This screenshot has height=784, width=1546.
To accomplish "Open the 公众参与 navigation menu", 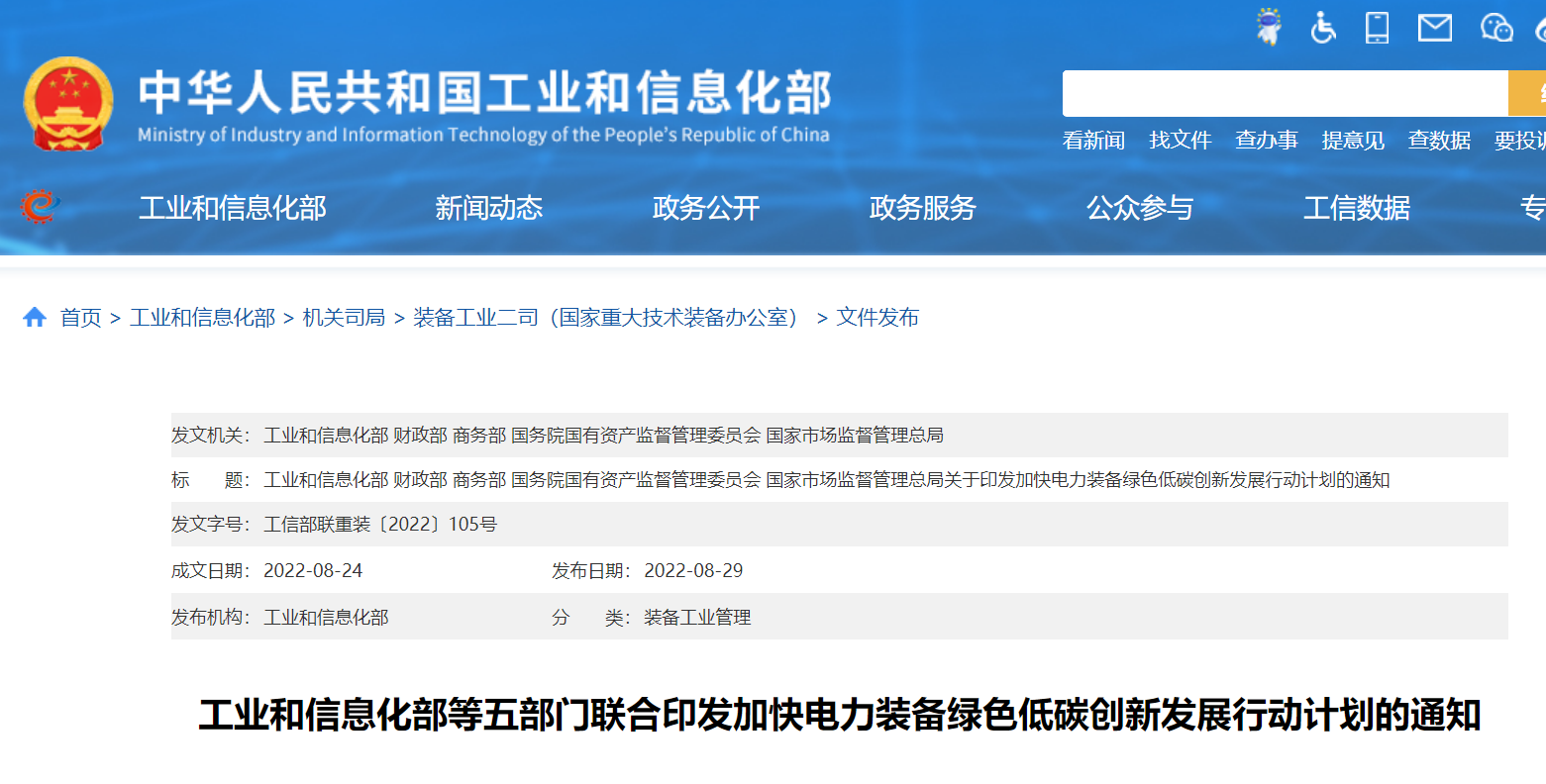I will [1140, 208].
